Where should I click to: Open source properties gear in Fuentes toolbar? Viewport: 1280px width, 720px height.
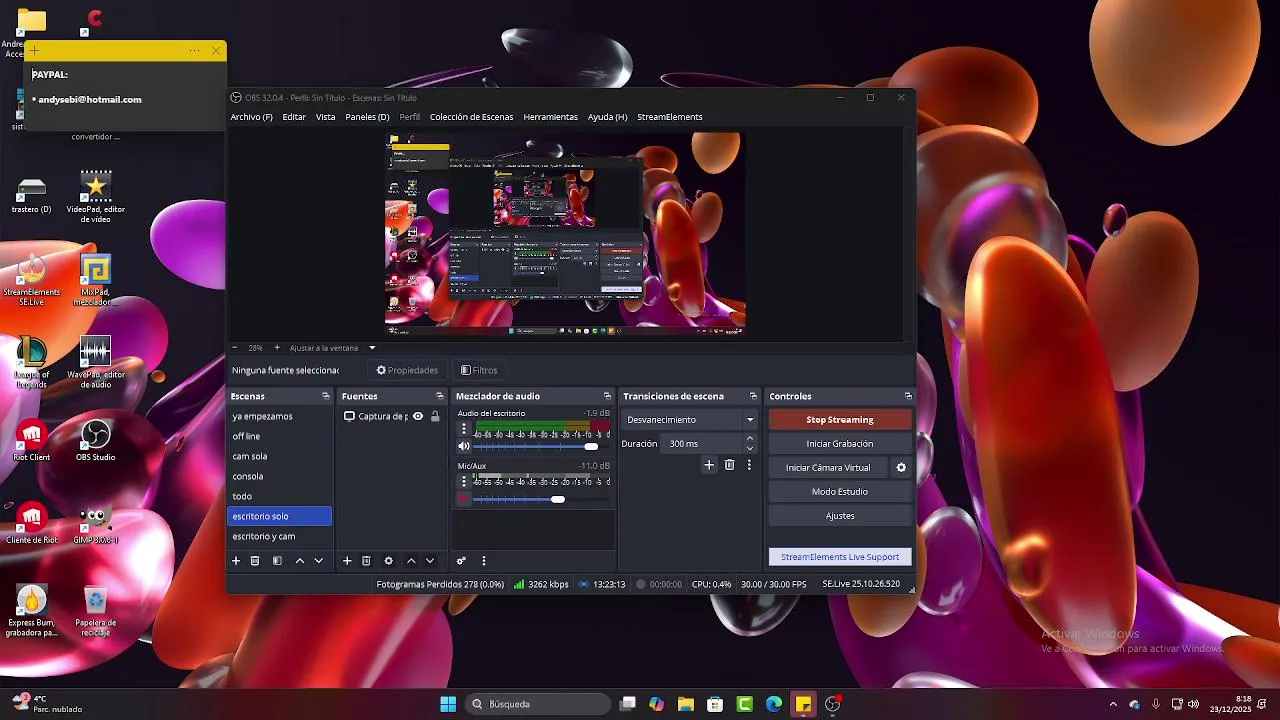(389, 561)
